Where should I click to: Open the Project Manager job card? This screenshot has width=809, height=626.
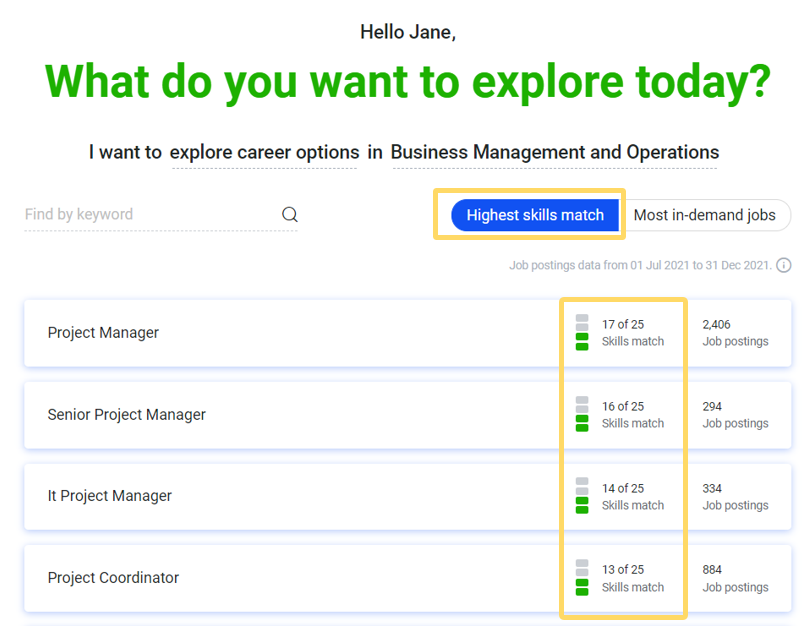[408, 333]
